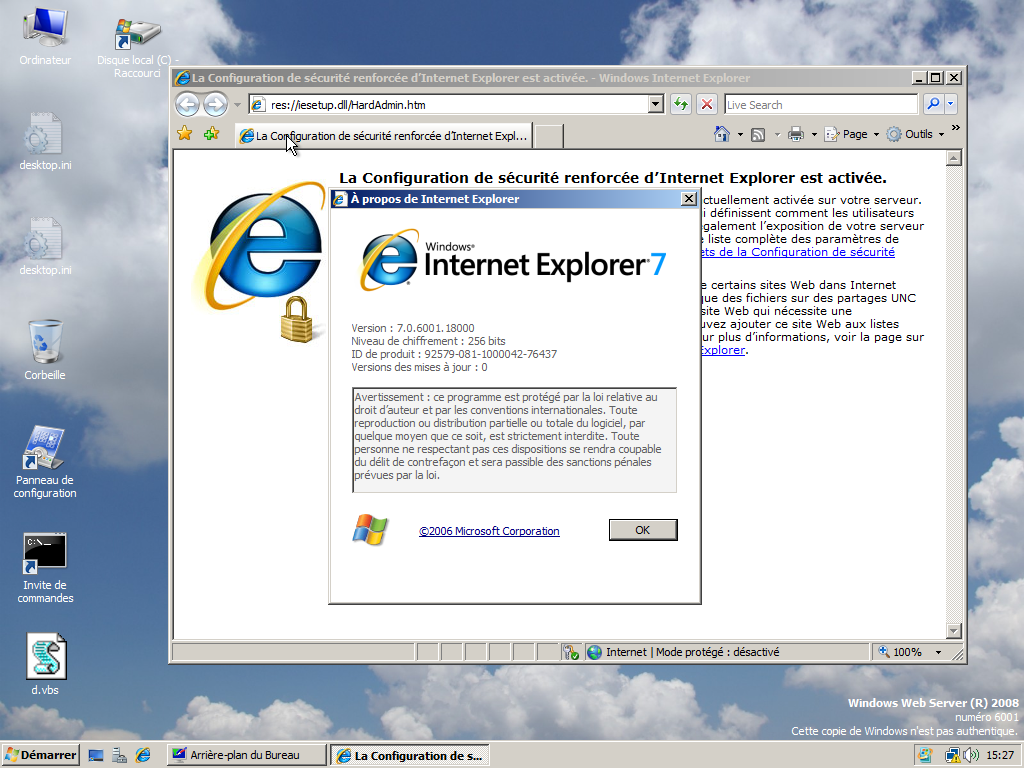Open the ©2006 Microsoft Corporation link
Image resolution: width=1024 pixels, height=768 pixels.
coord(489,531)
